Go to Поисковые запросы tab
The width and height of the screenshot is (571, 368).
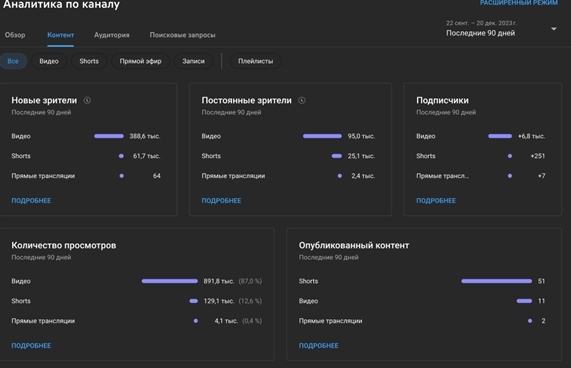point(182,35)
